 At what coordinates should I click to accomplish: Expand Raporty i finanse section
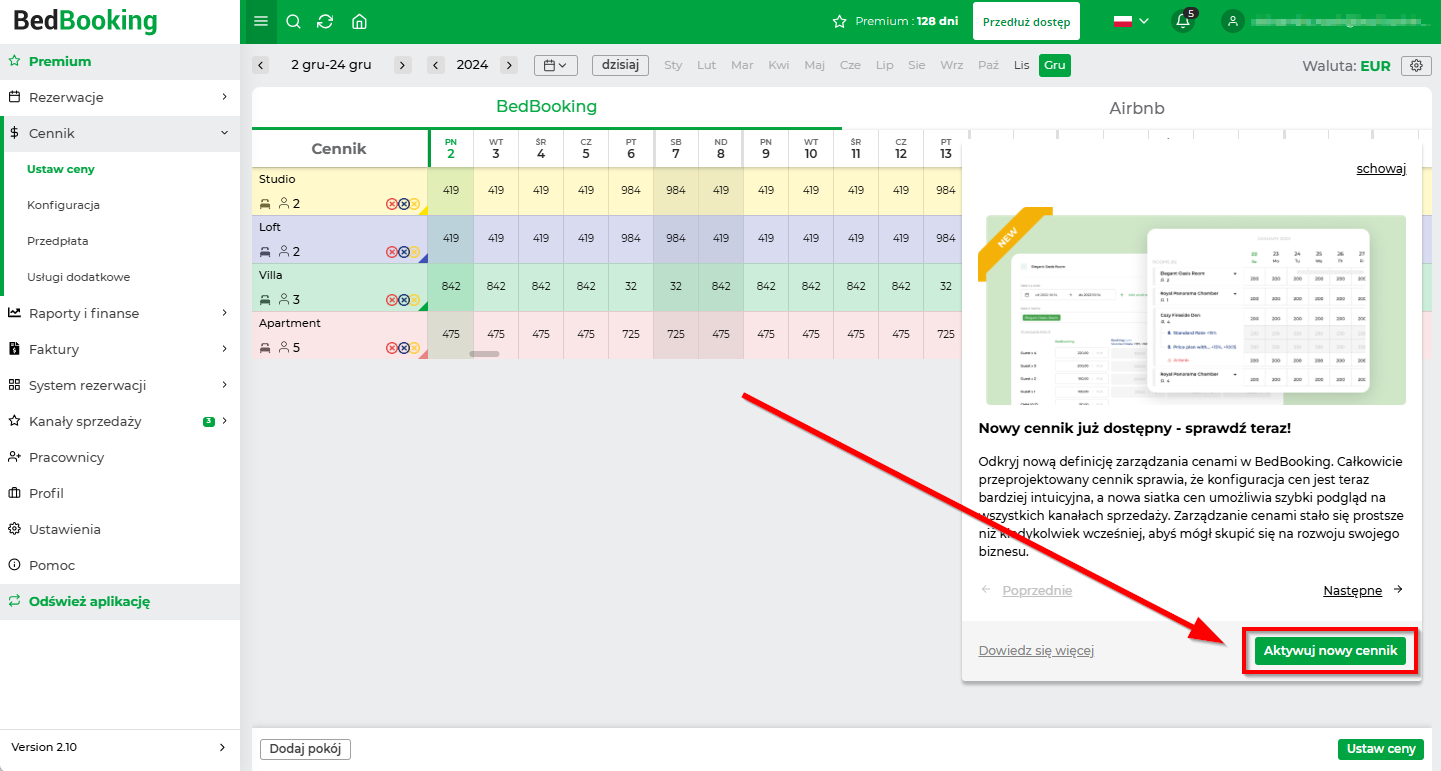120,313
